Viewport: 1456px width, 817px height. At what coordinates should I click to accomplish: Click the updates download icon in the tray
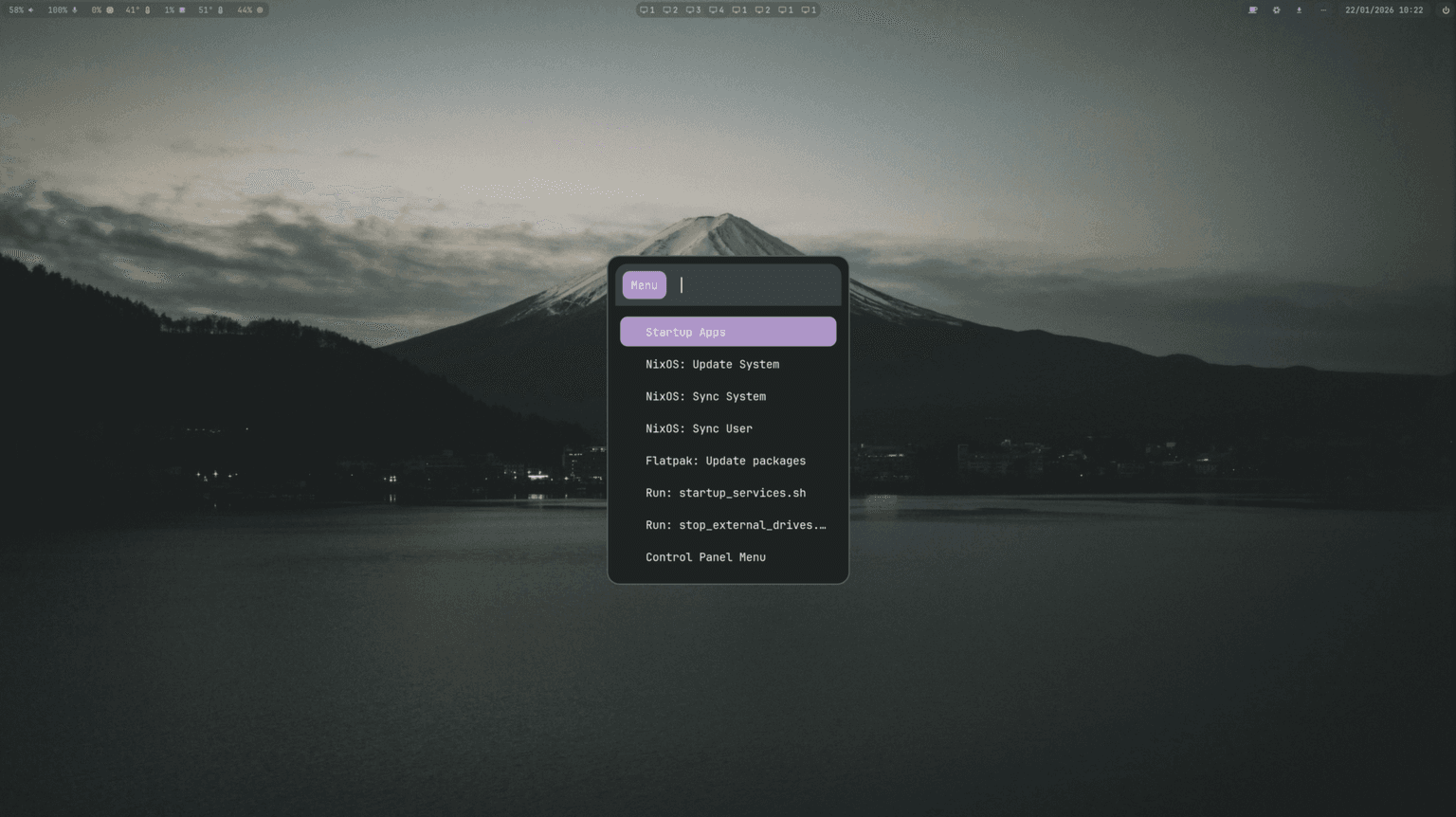(1299, 9)
